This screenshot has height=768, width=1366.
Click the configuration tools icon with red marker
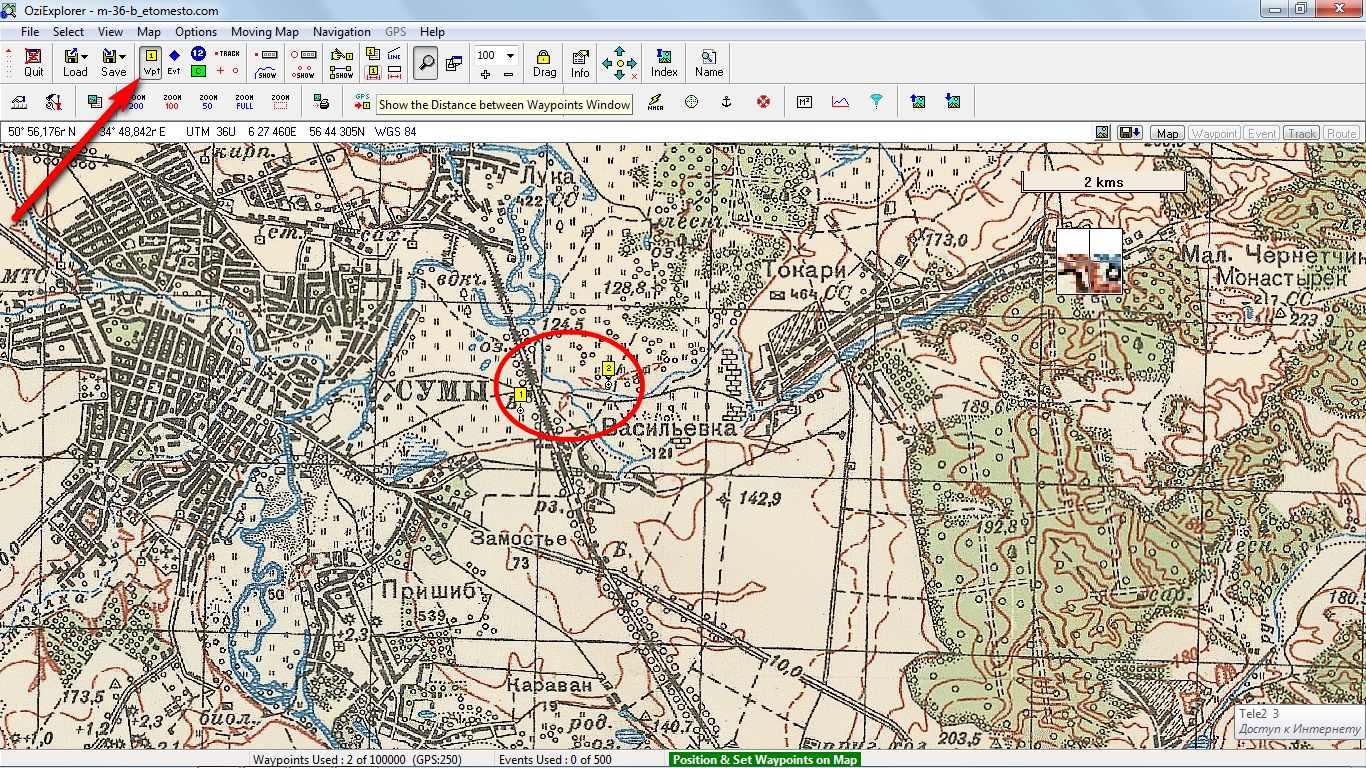[x=55, y=101]
